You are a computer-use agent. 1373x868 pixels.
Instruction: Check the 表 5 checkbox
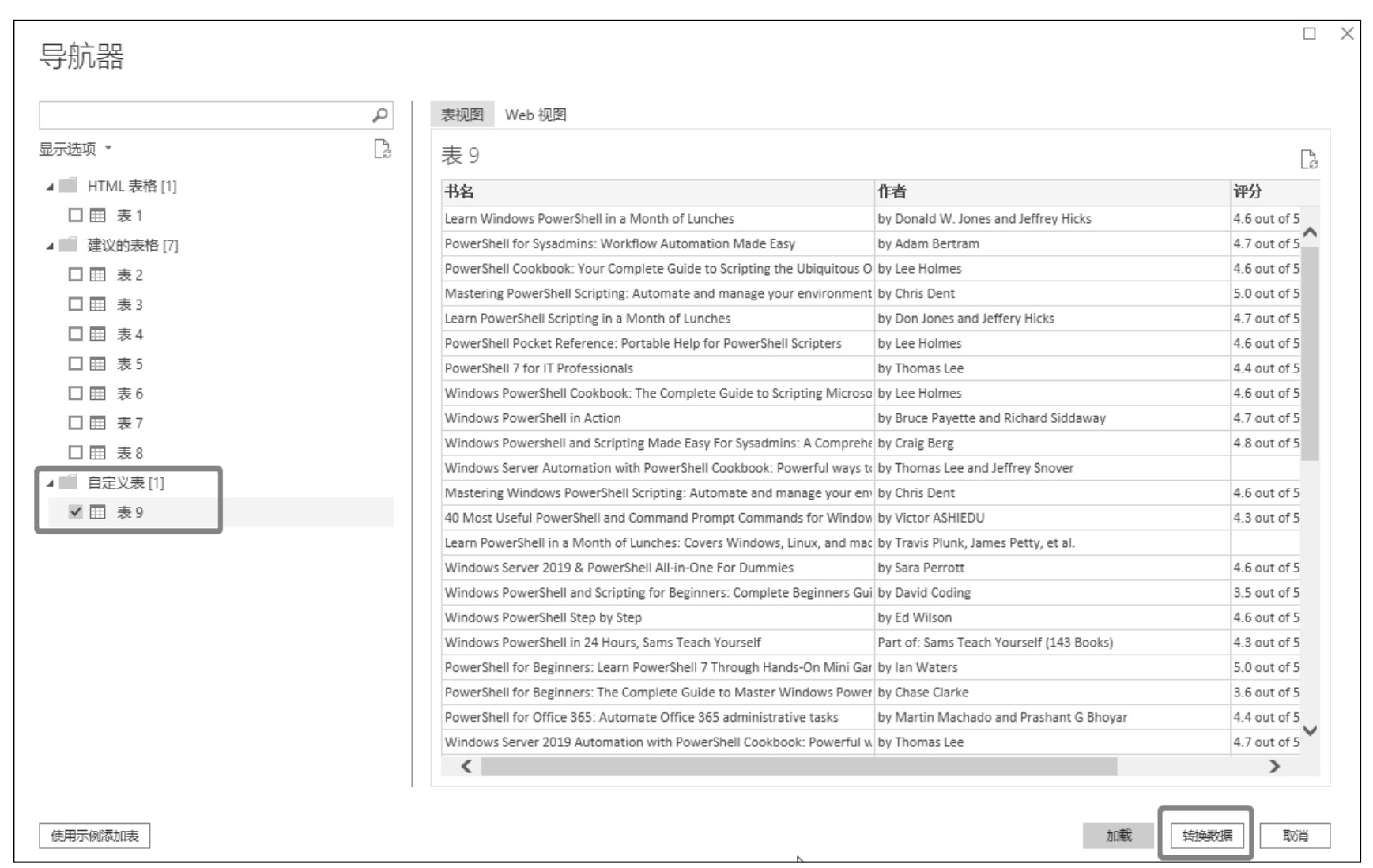pos(75,364)
